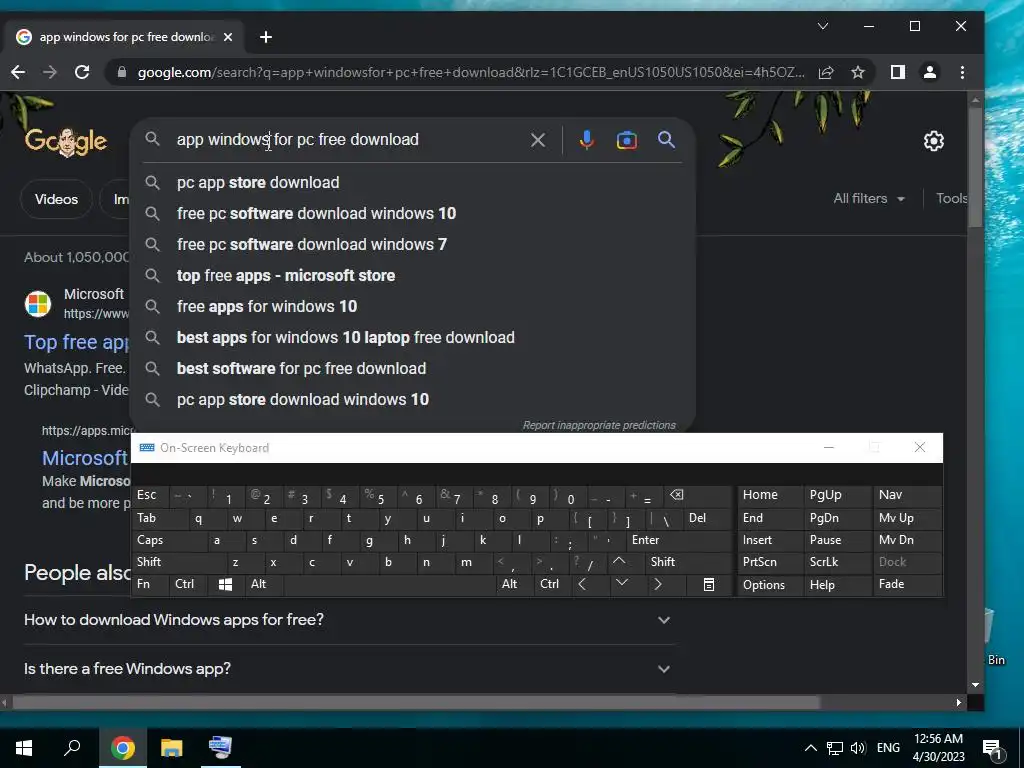Click scrollbar right arrow at page bottom
Image resolution: width=1024 pixels, height=768 pixels.
[959, 703]
